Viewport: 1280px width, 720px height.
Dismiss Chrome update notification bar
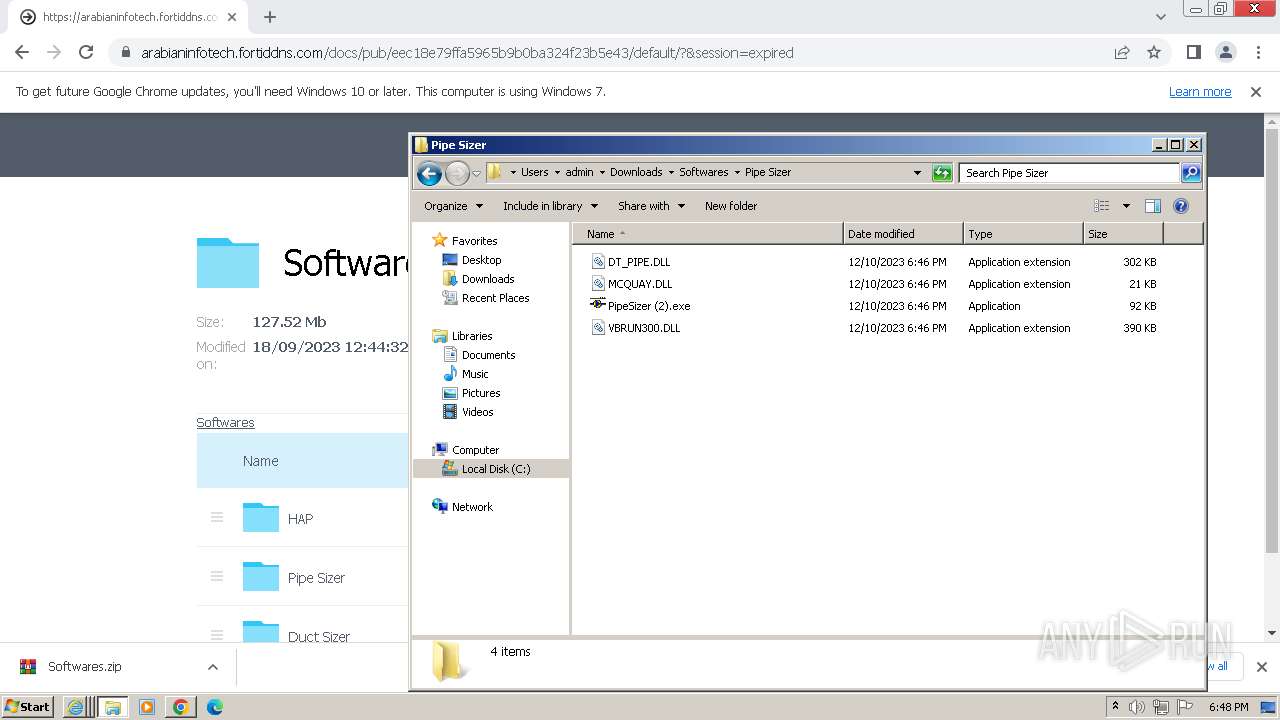coord(1256,91)
